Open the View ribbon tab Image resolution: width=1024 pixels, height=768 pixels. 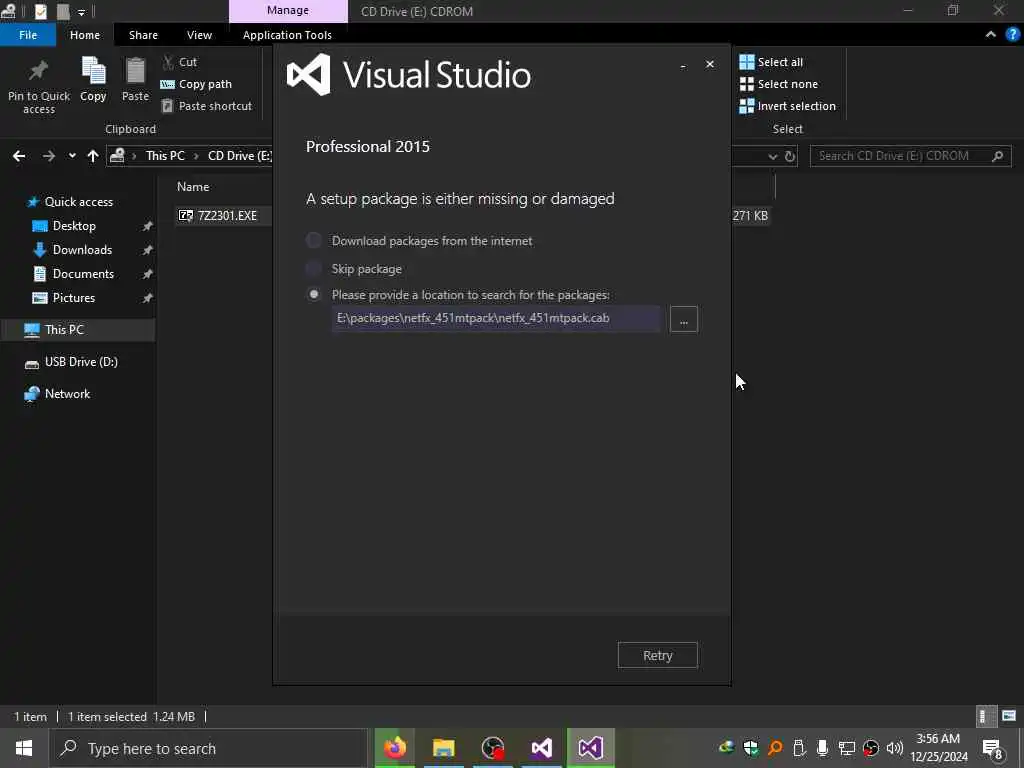tap(199, 35)
